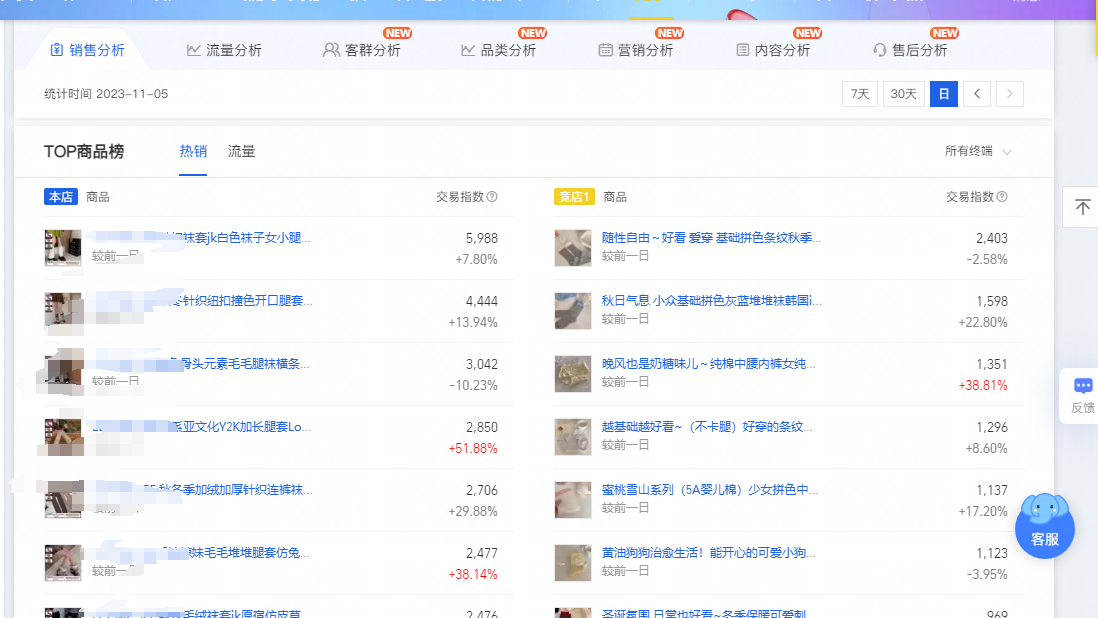Go to 内容分析 tab
This screenshot has width=1098, height=618.
773,50
